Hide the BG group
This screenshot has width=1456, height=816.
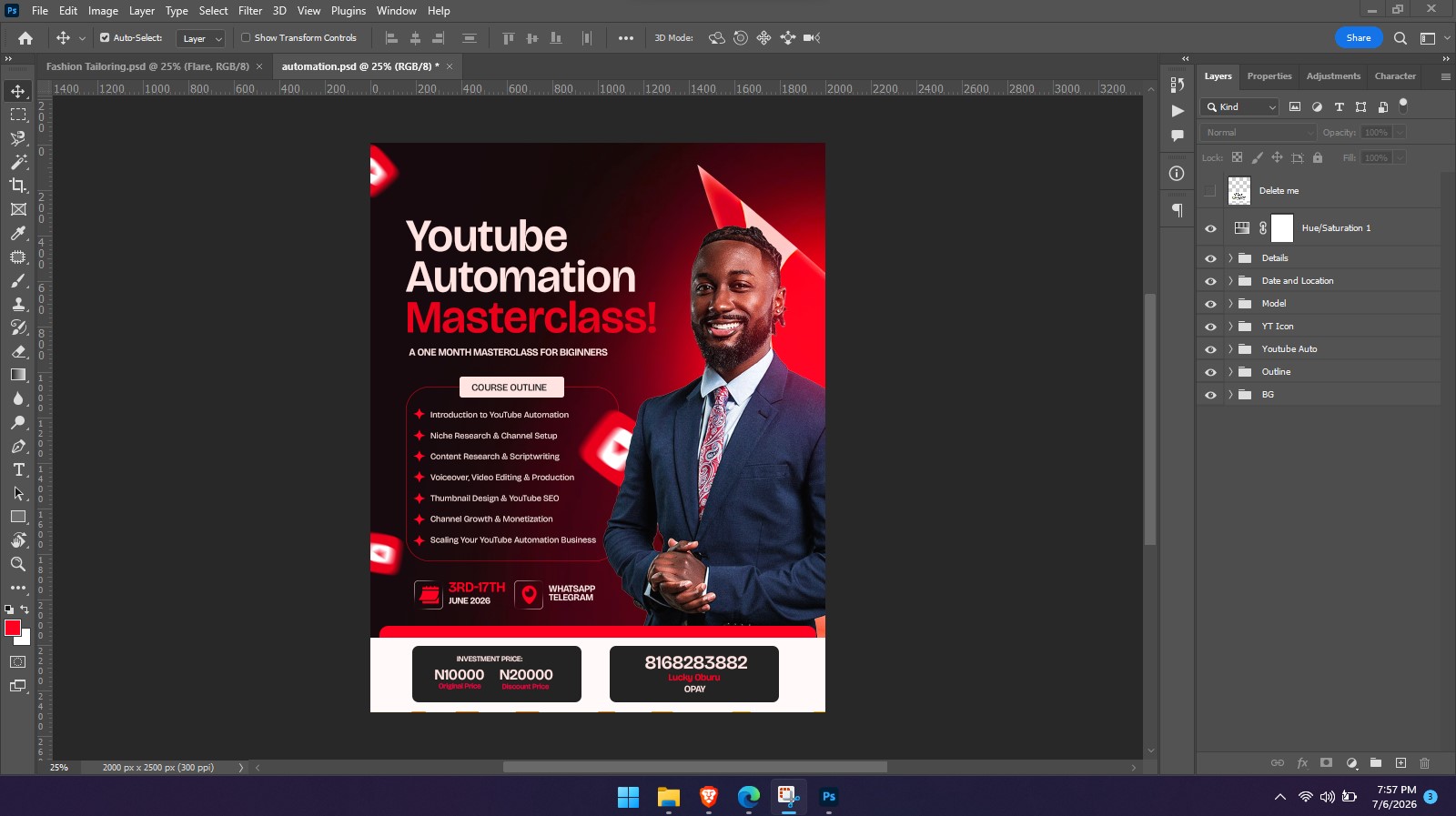(x=1210, y=395)
